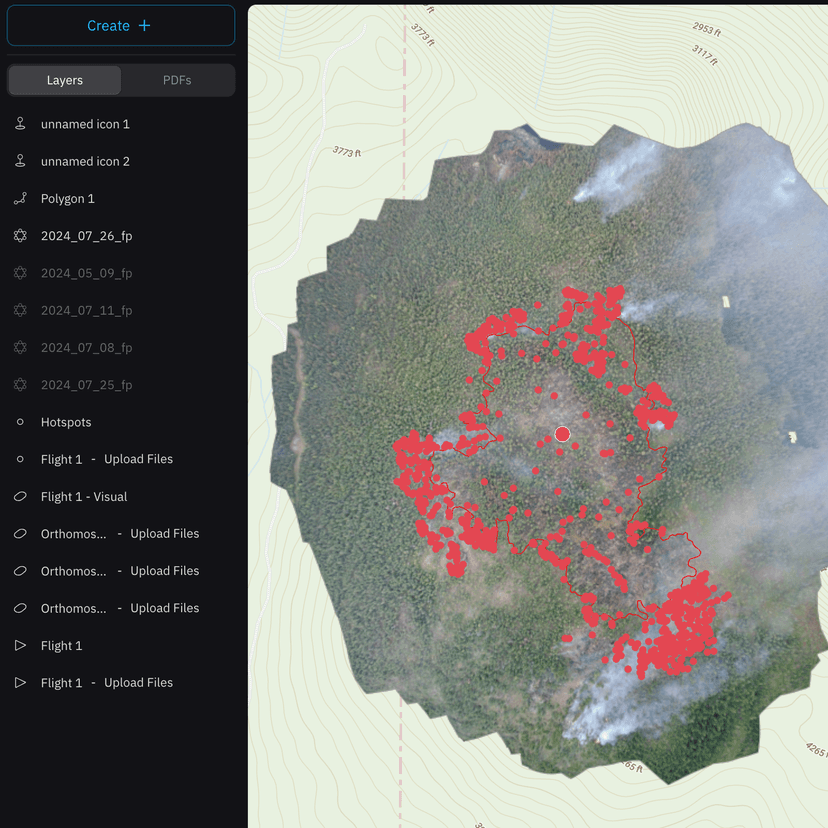The image size is (828, 828).
Task: Enable the hidden 2024_07_11_fp layer
Action: click(x=86, y=310)
